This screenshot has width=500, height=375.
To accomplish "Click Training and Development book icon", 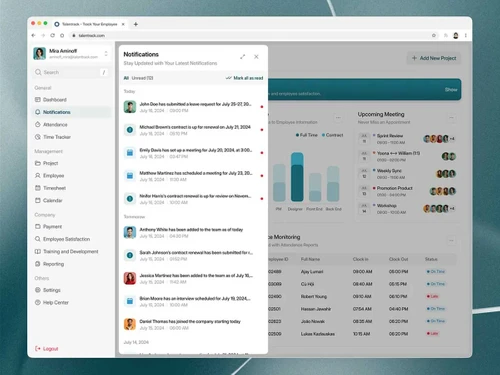I will click(x=38, y=251).
